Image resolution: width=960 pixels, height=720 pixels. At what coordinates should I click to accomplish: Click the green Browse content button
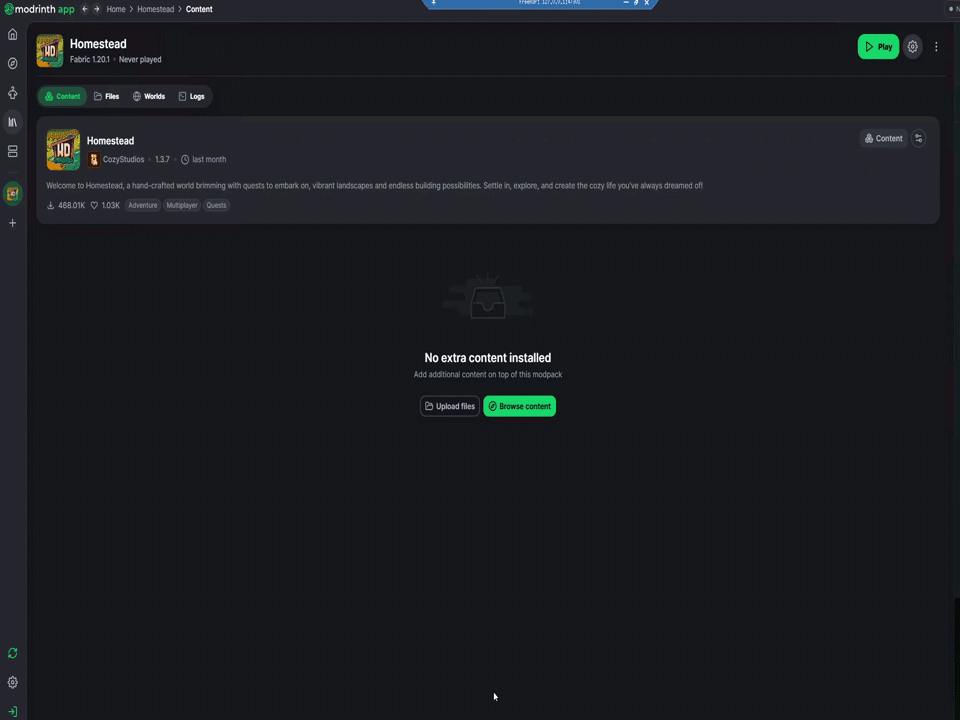coord(519,406)
